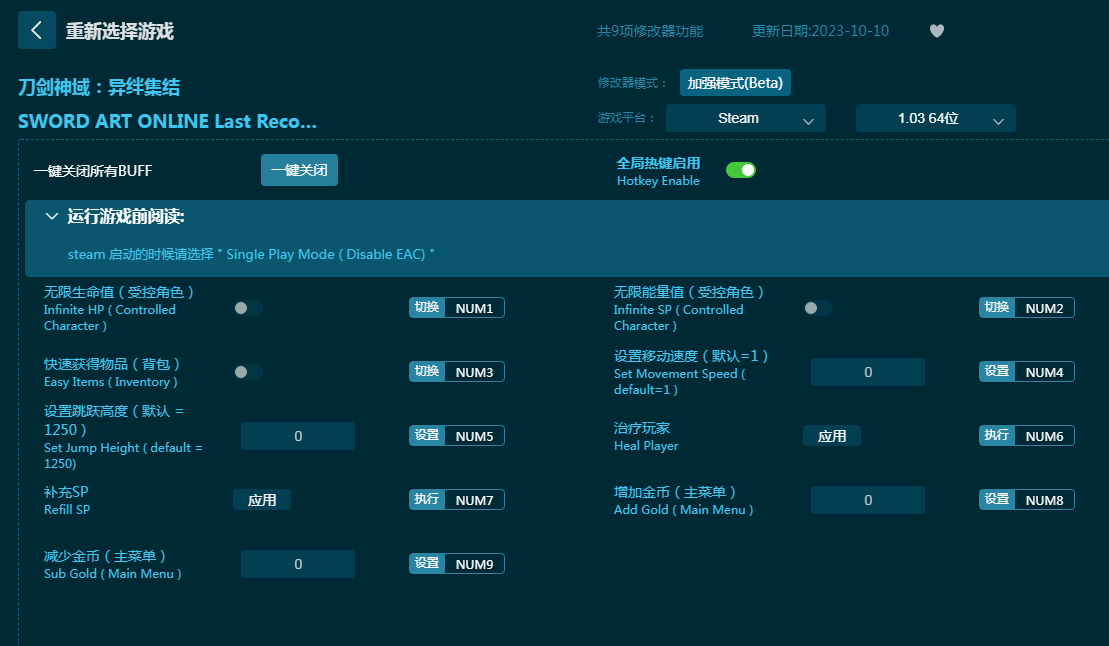Click 应用 for Refill SP
Screen dimensions: 1109x646
click(262, 500)
